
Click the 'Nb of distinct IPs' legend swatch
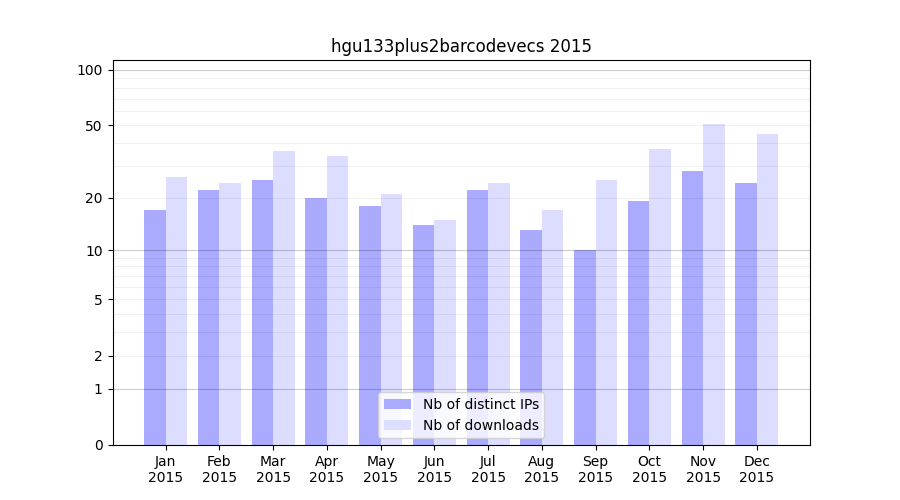click(x=397, y=404)
